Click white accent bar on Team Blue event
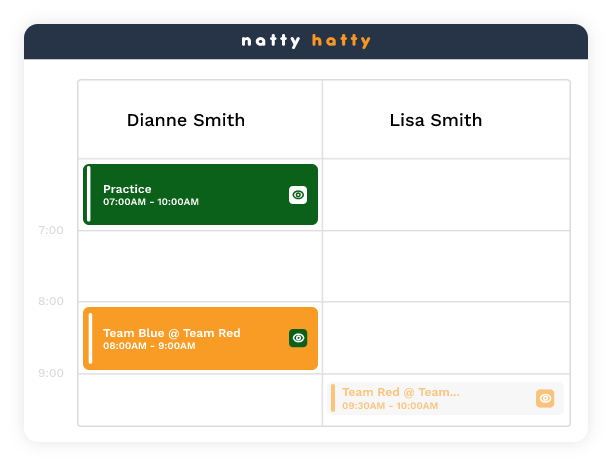612x466 pixels. coord(90,338)
